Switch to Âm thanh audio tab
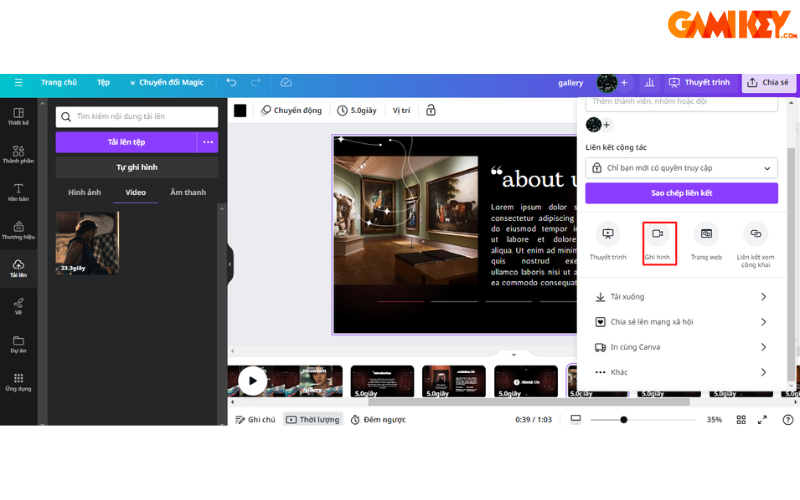This screenshot has height=500, width=800. point(188,192)
